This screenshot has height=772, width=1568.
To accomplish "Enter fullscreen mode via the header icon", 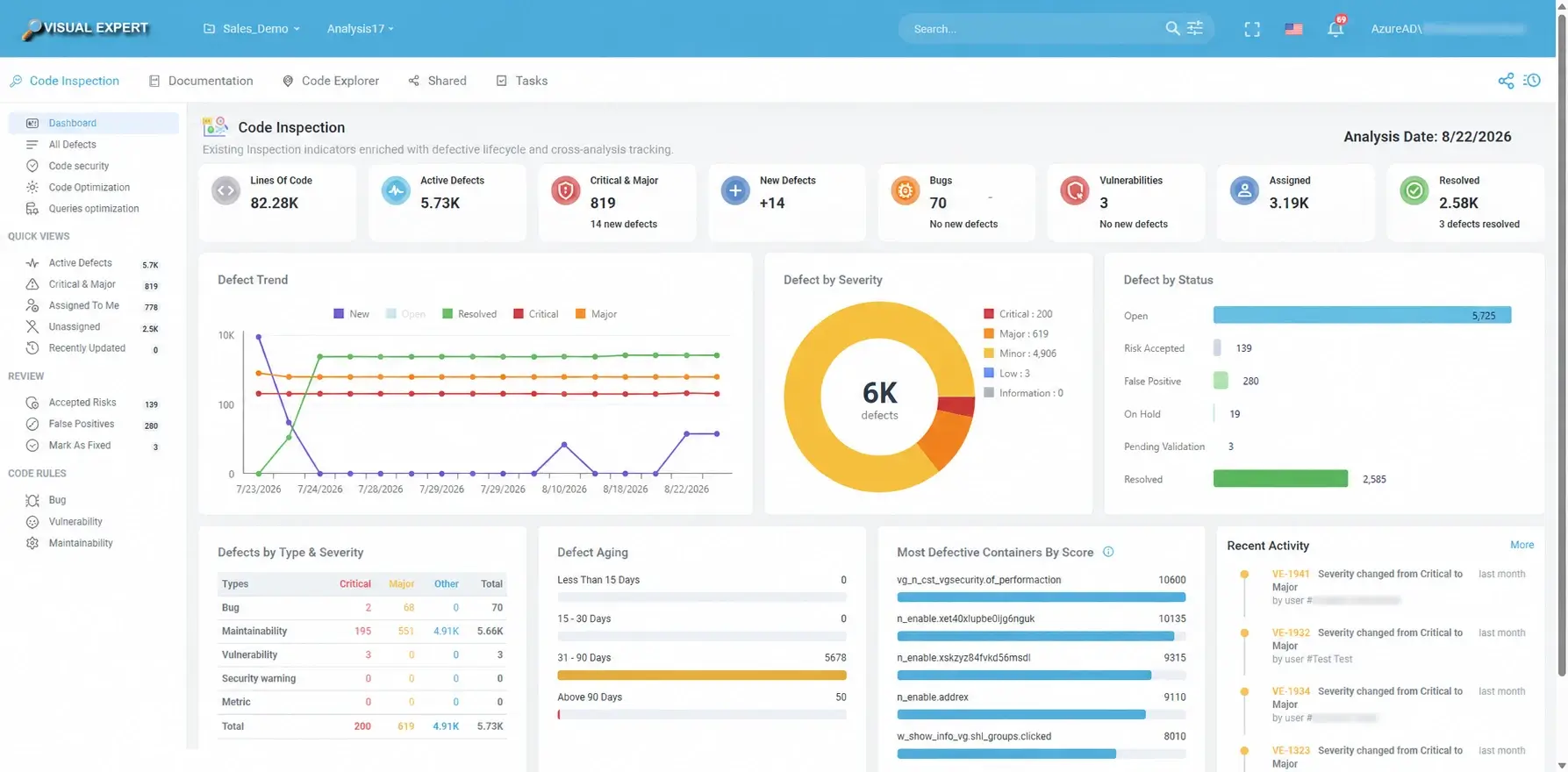I will [x=1252, y=29].
